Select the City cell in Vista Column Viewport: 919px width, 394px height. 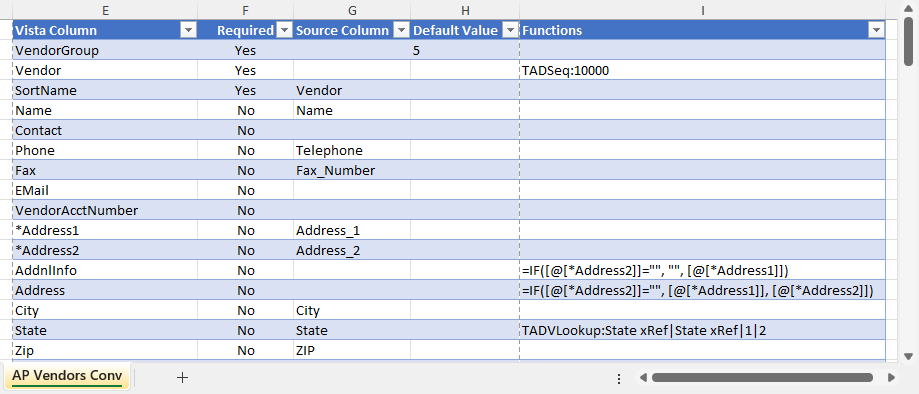105,310
